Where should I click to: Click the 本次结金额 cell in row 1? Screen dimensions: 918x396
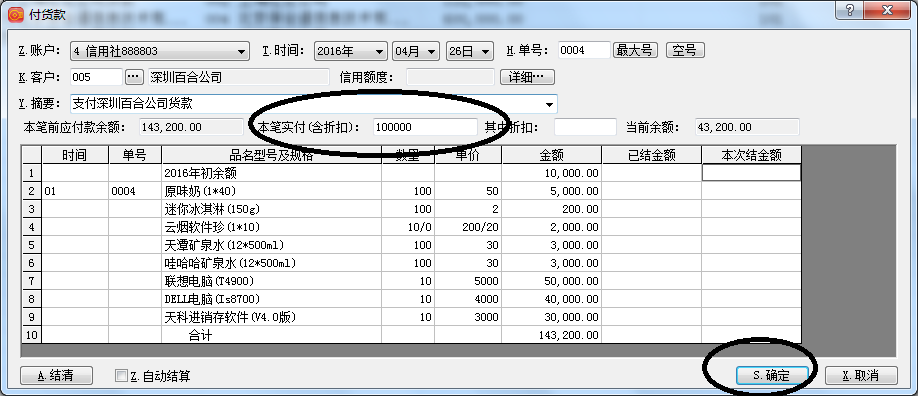pos(751,173)
